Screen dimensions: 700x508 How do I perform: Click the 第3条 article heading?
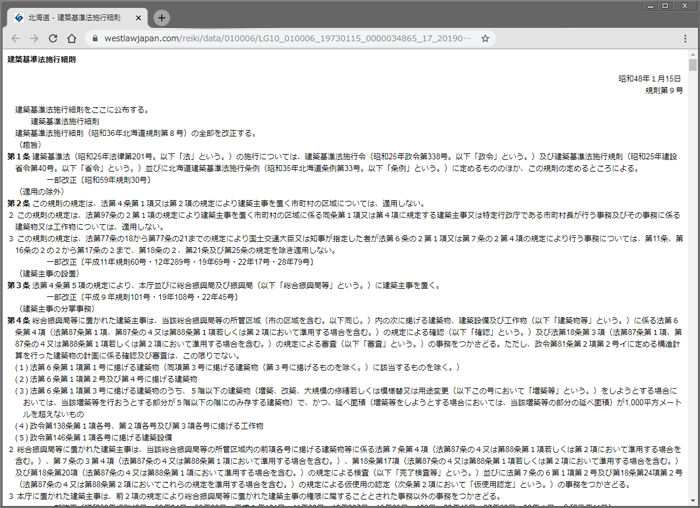18,285
